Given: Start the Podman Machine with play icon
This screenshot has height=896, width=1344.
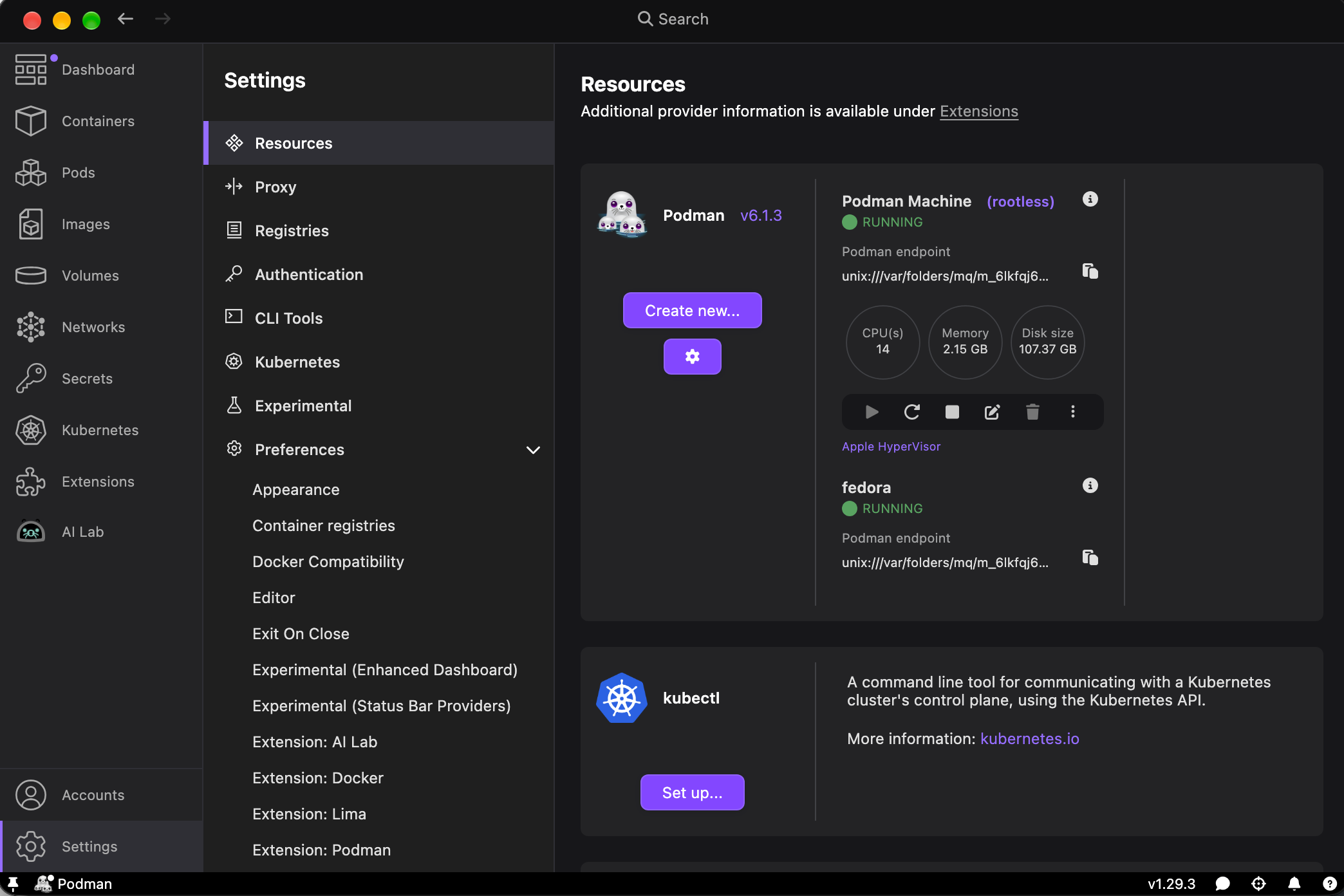Looking at the screenshot, I should click(x=872, y=412).
